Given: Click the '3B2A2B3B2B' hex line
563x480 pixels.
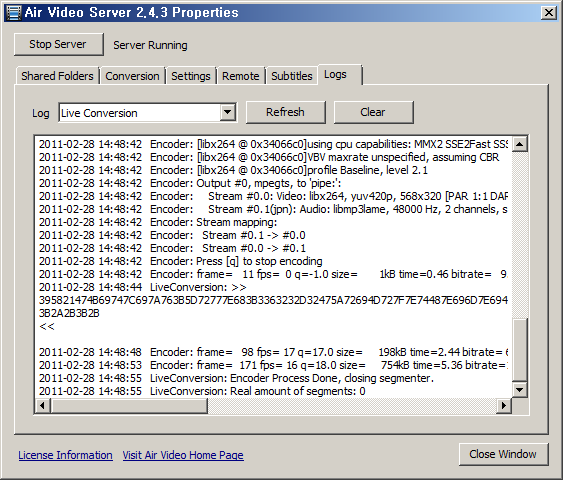Looking at the screenshot, I should click(69, 313).
